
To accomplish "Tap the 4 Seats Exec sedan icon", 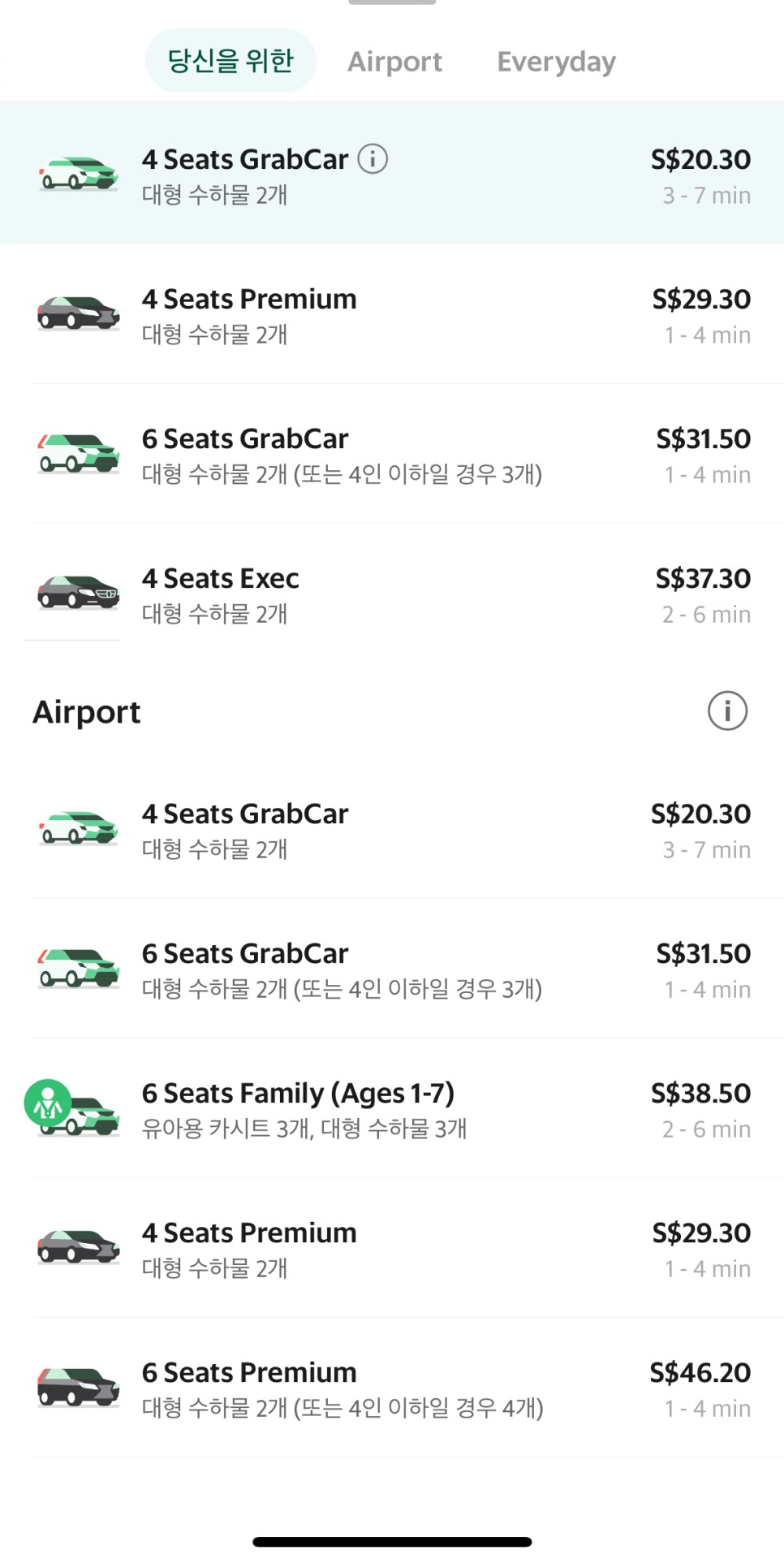I will [x=79, y=593].
